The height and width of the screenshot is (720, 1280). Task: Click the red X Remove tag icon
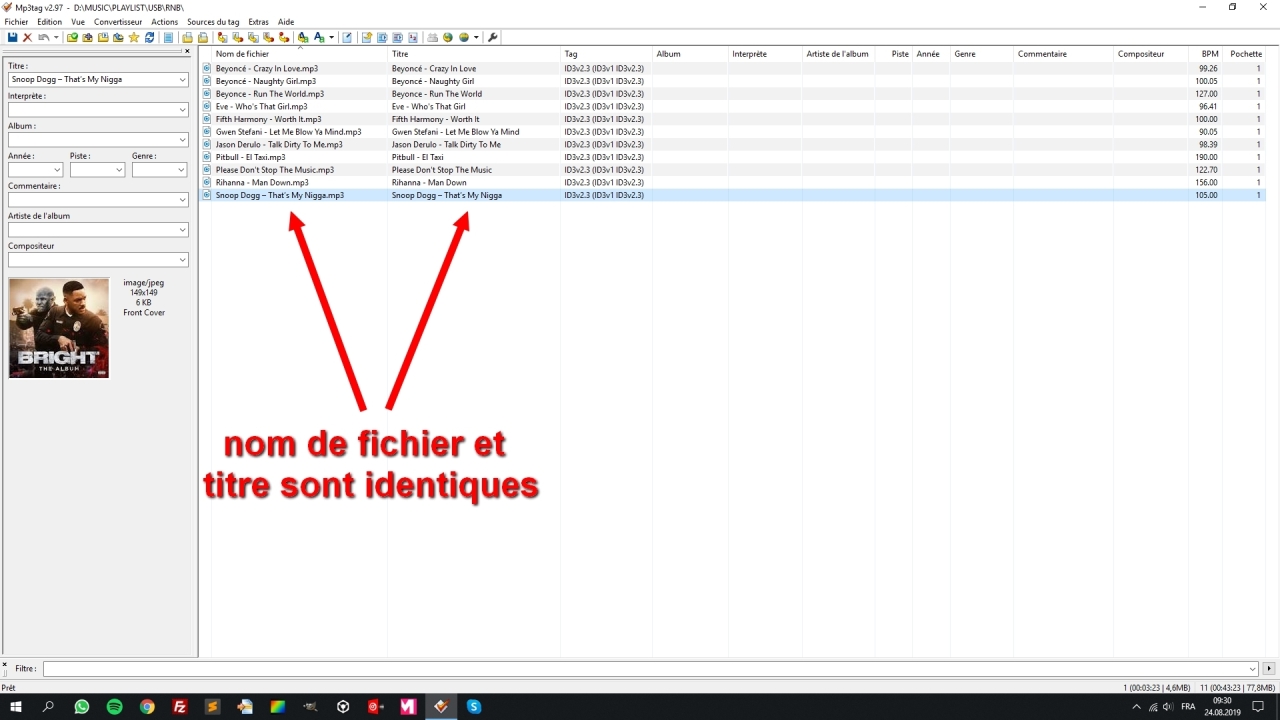[27, 38]
